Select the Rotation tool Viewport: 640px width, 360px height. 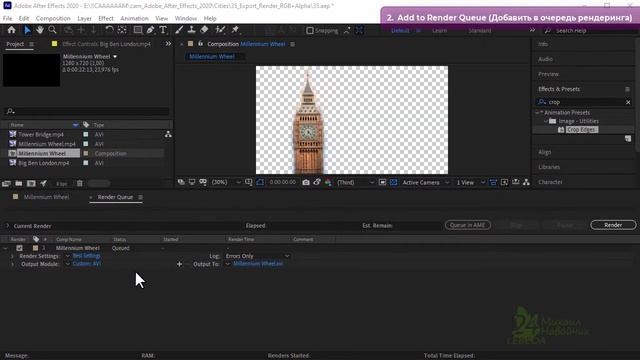pos(109,30)
